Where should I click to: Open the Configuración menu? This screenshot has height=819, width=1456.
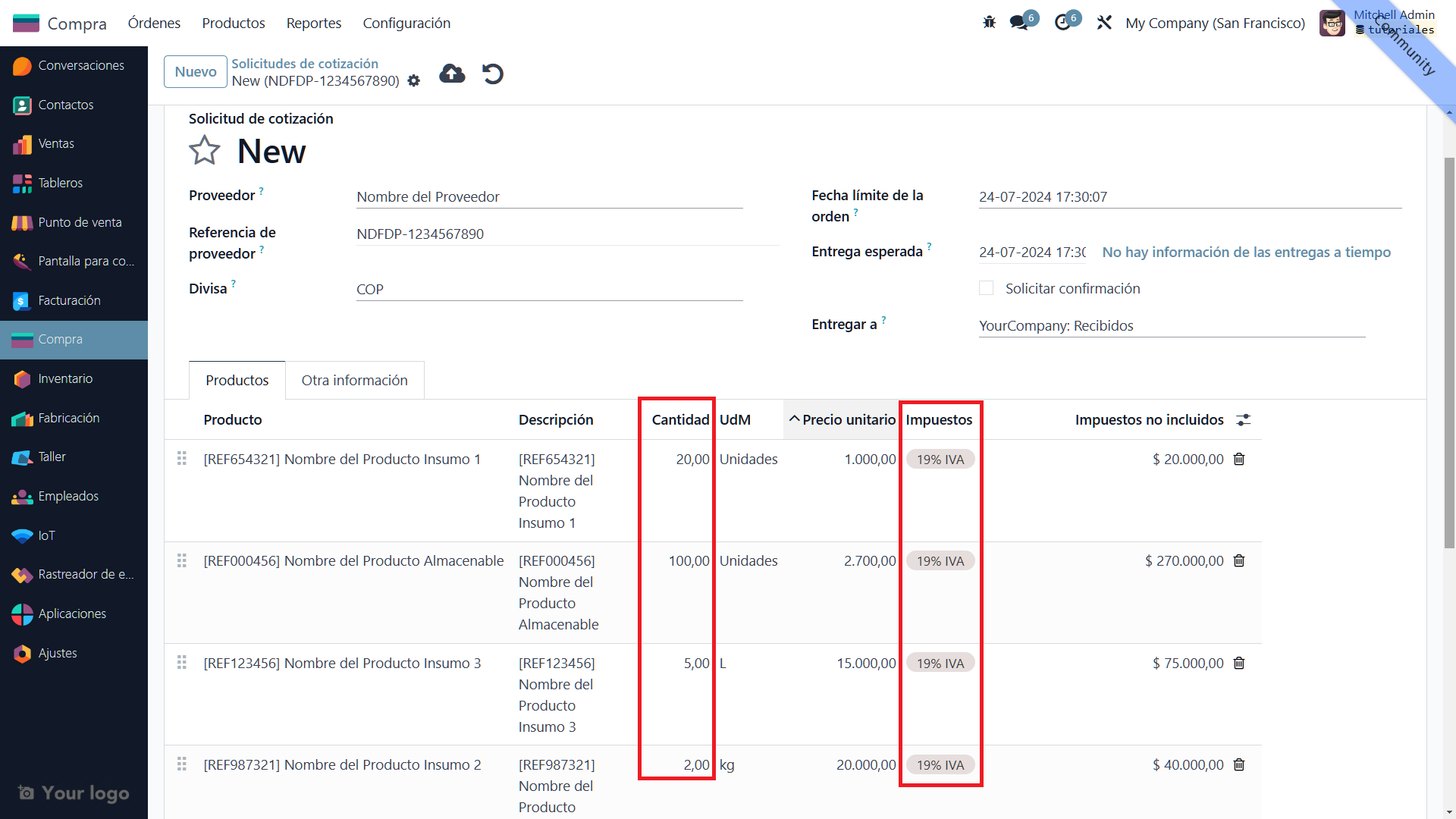coord(406,23)
